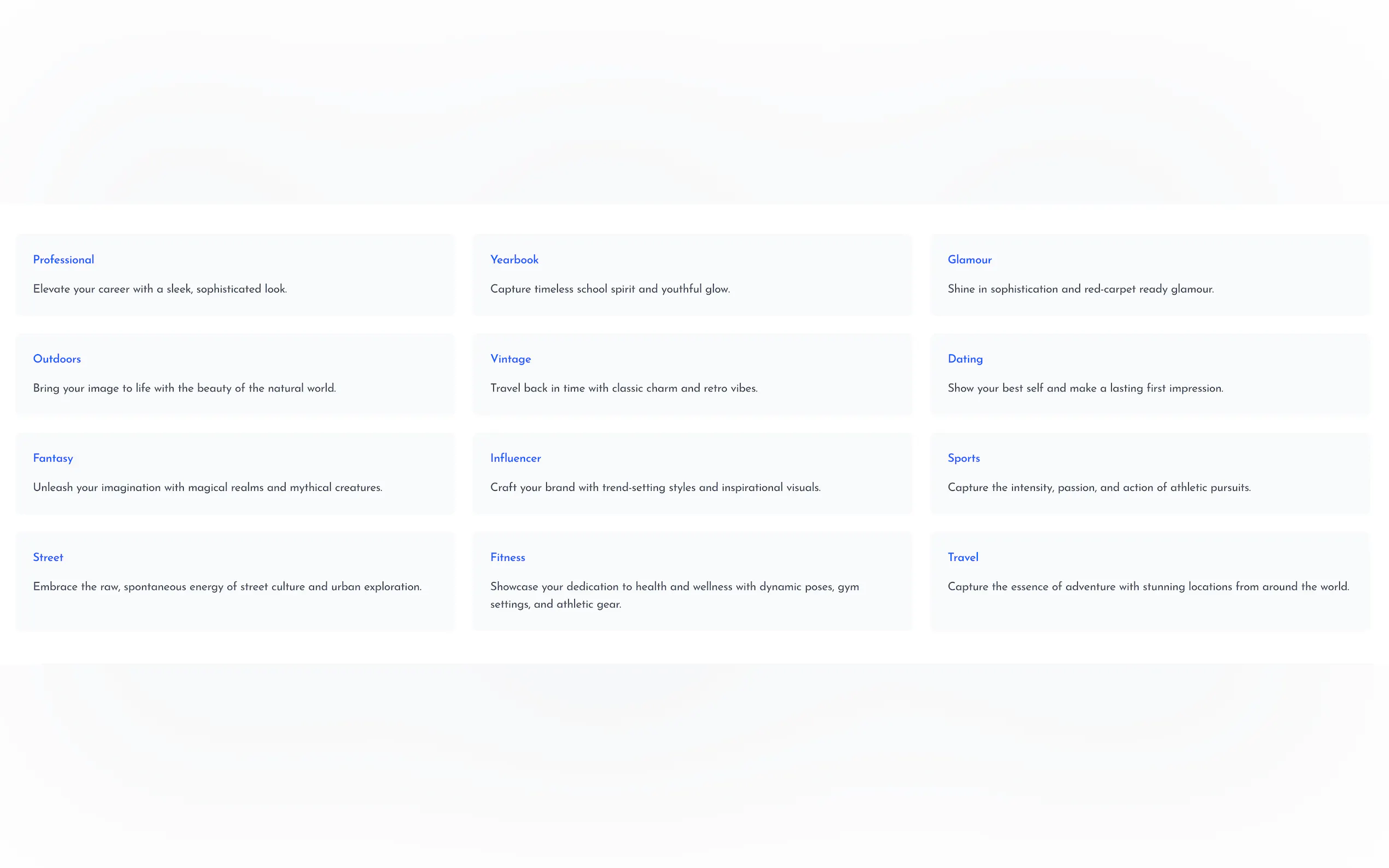Select the Yearbook style heading
This screenshot has width=1389, height=868.
tap(514, 260)
